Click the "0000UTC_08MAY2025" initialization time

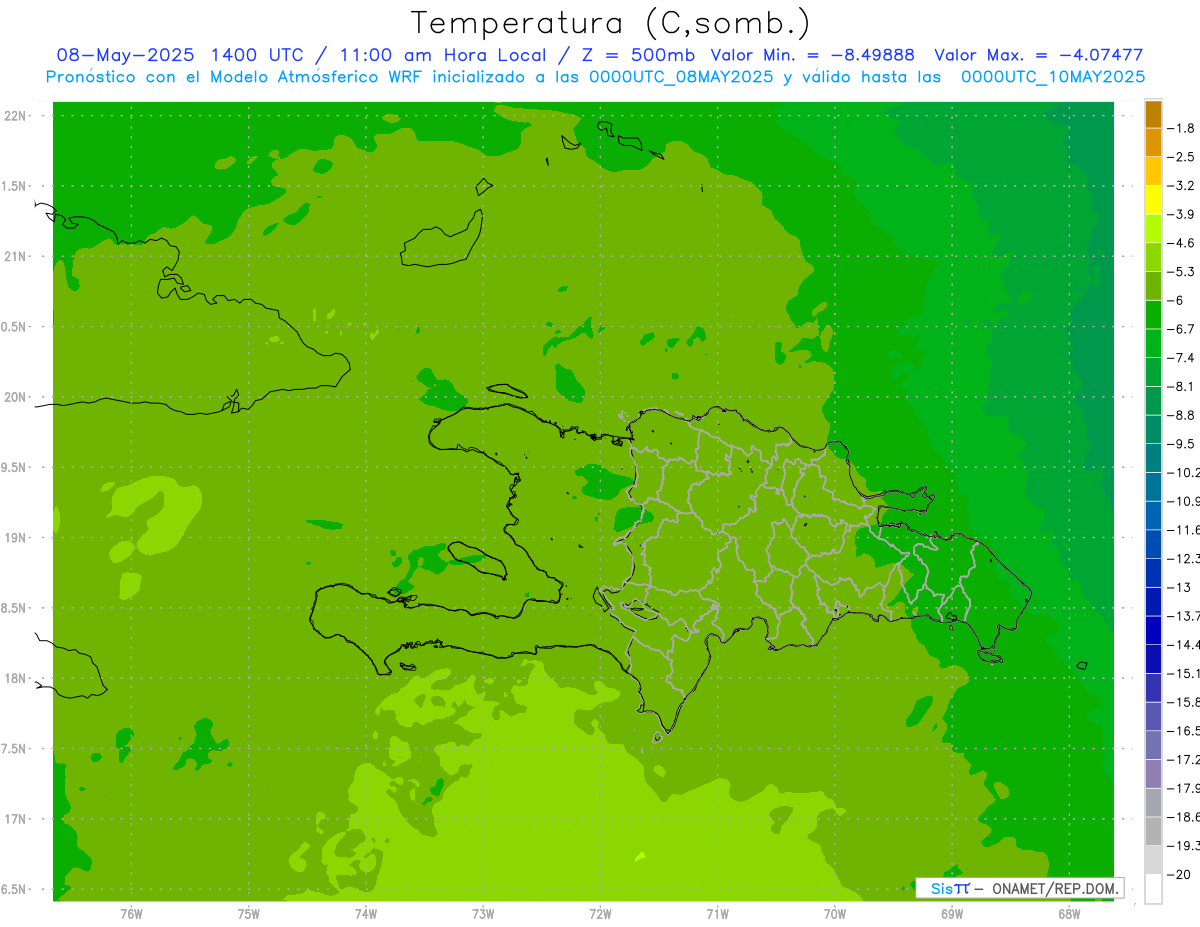(681, 77)
